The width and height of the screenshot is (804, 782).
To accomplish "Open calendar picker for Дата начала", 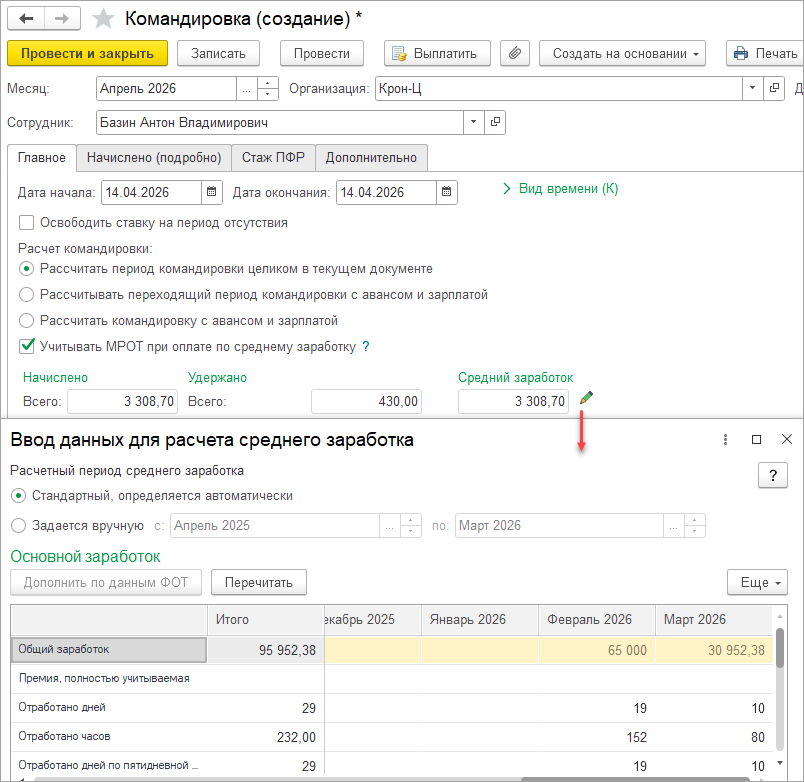I will [211, 192].
